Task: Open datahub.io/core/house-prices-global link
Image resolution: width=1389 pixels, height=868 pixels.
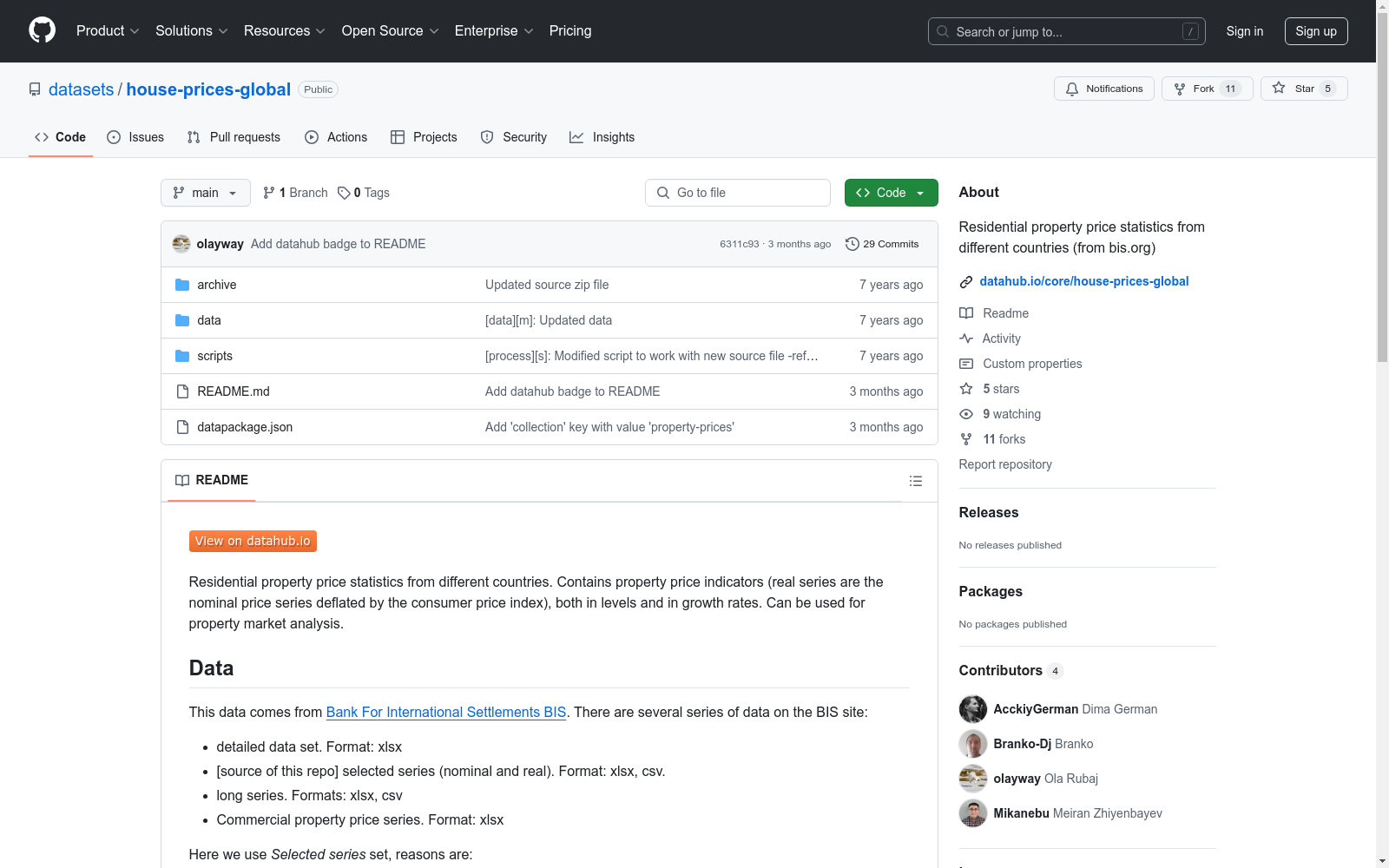Action: pyautogui.click(x=1084, y=281)
